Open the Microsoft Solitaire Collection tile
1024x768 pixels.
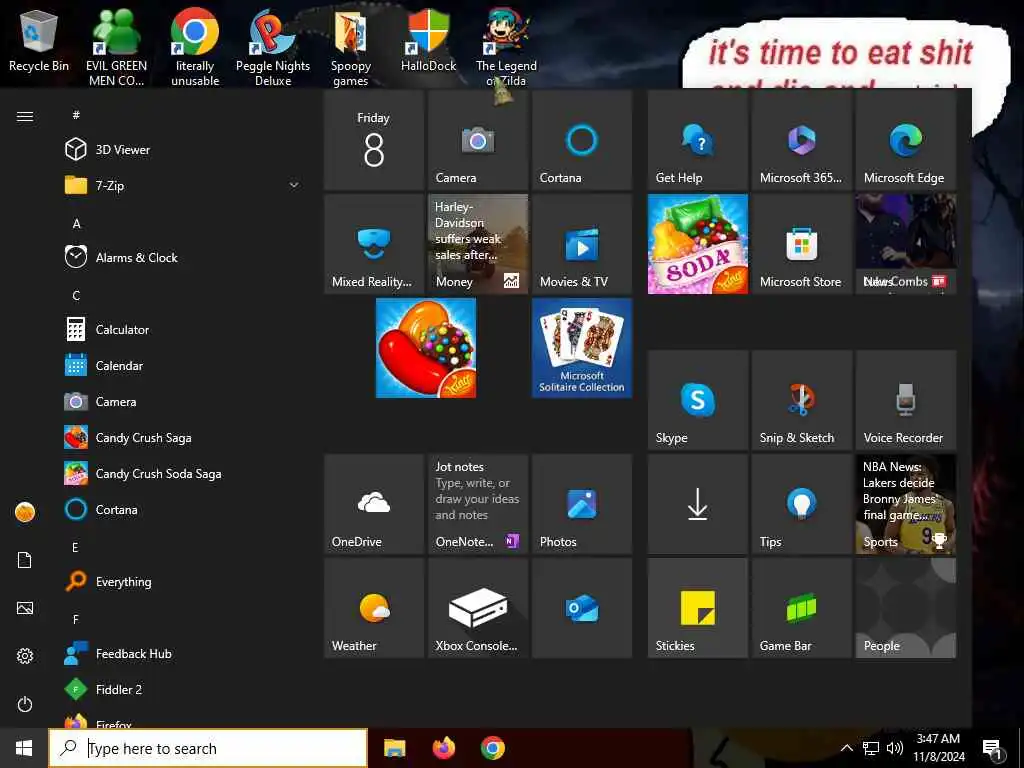582,348
